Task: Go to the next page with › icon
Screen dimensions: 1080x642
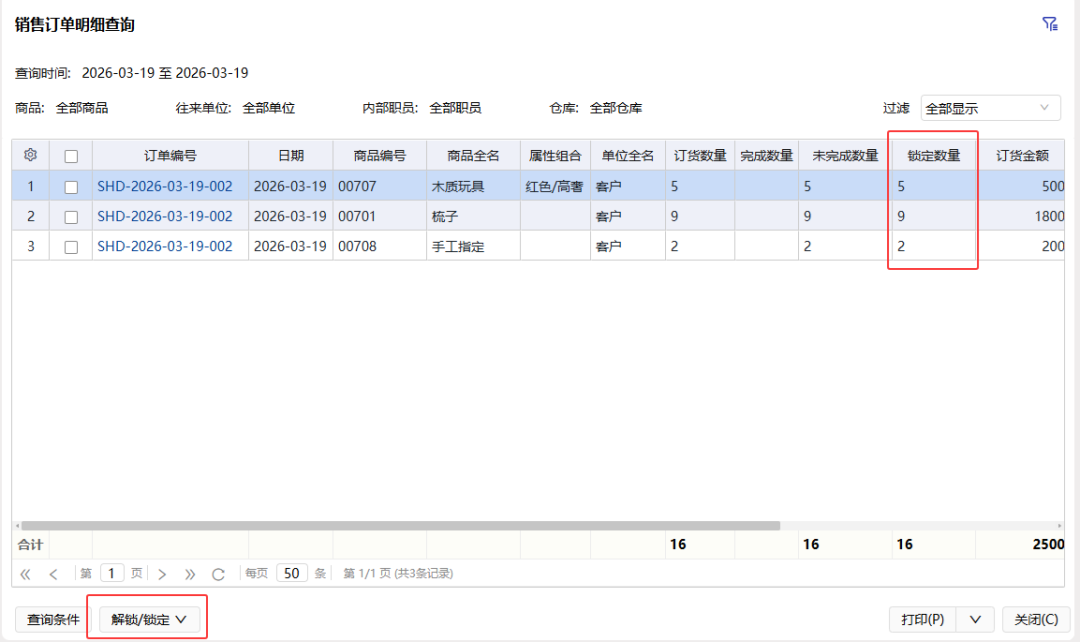Action: 162,572
